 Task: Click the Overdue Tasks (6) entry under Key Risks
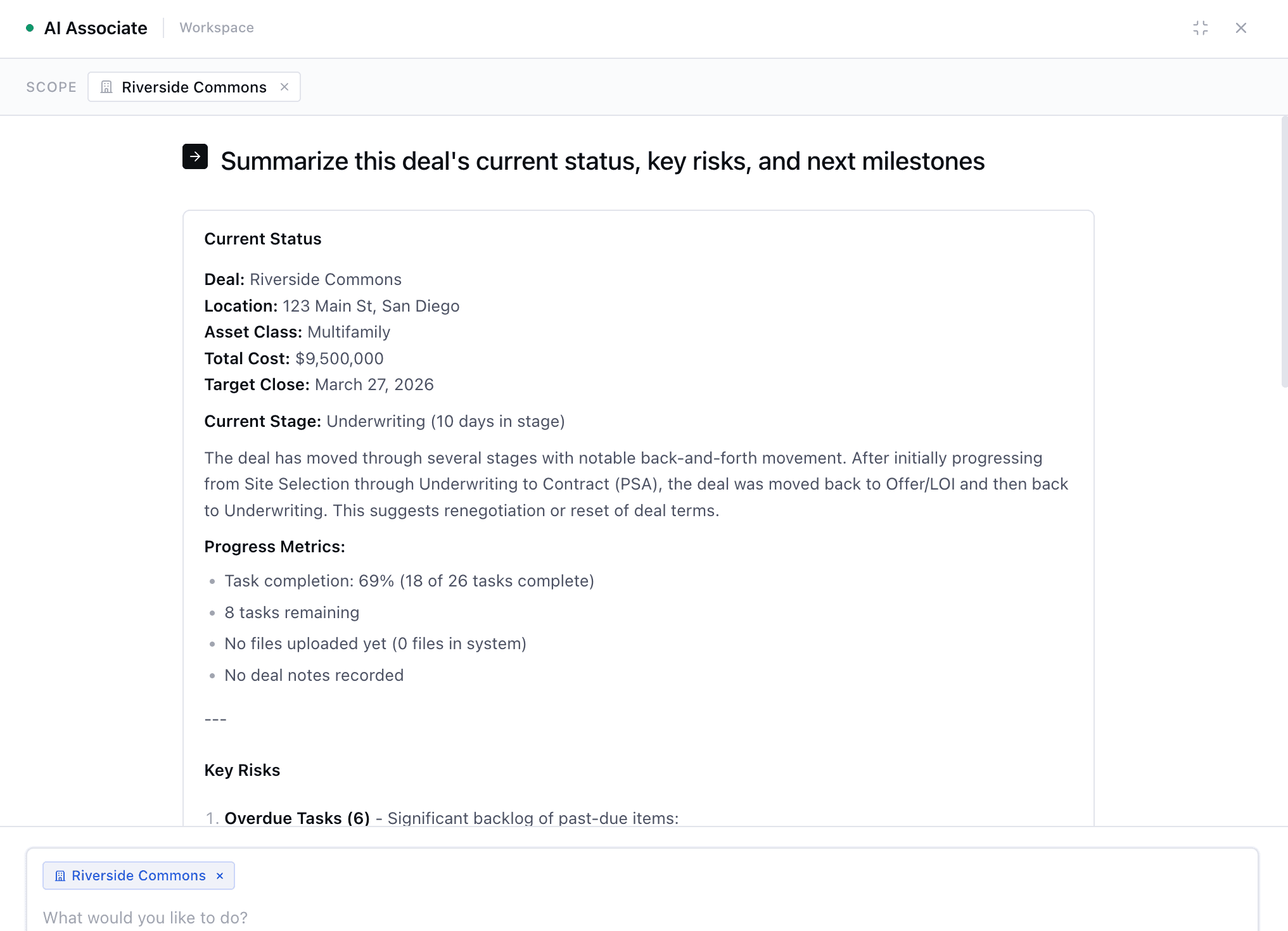tap(297, 818)
